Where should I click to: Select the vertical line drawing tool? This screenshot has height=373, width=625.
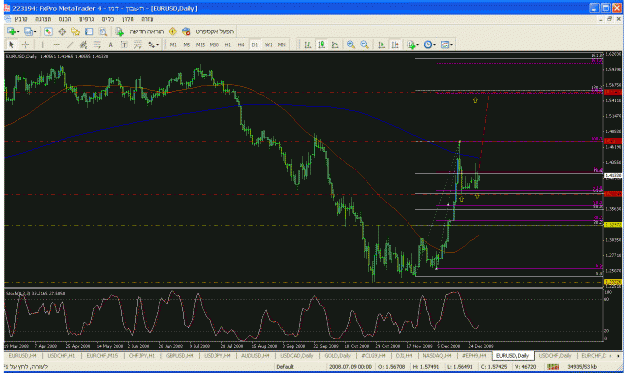click(x=43, y=45)
